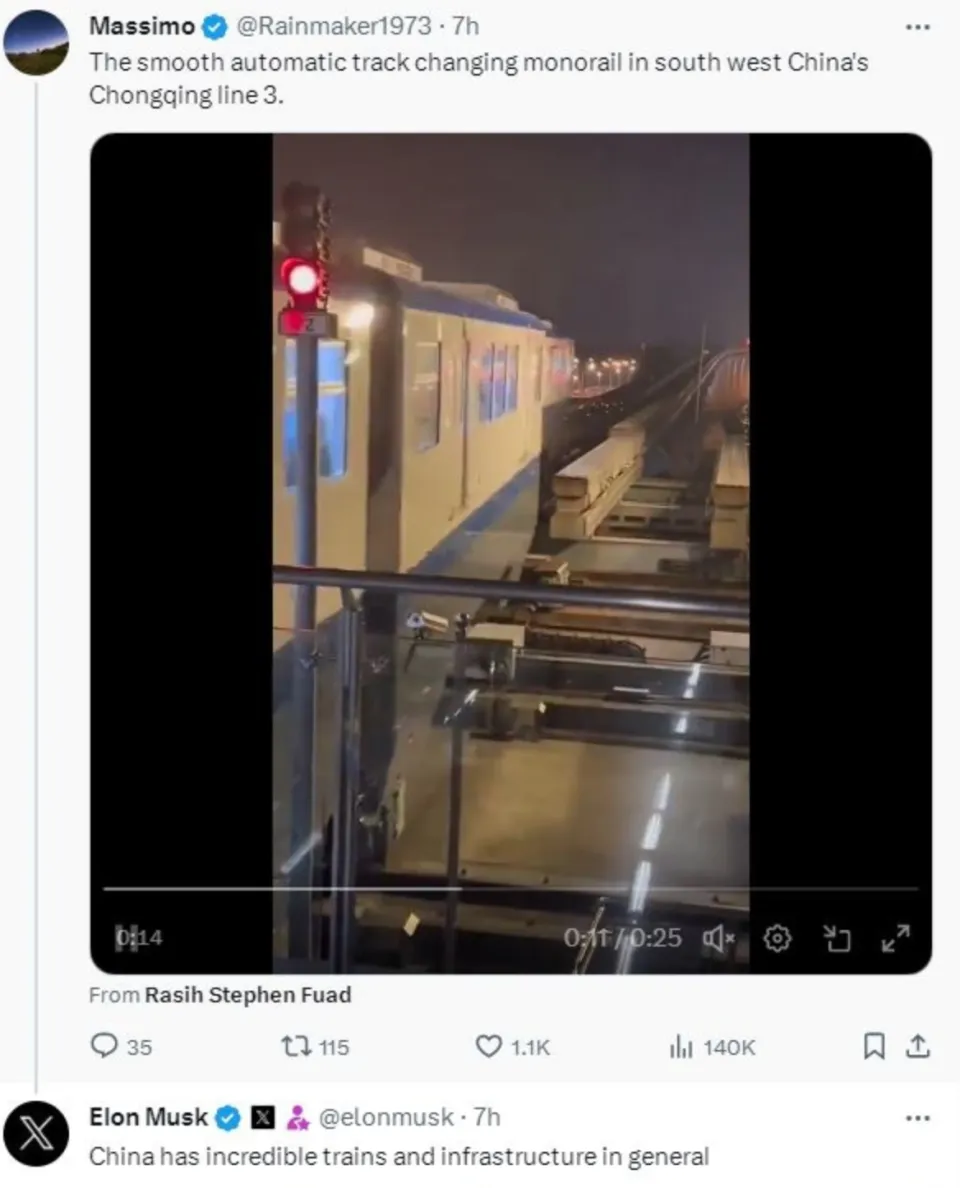This screenshot has height=1188, width=960.
Task: Click the Rasih Stephen Fuad source link
Action: pos(248,995)
